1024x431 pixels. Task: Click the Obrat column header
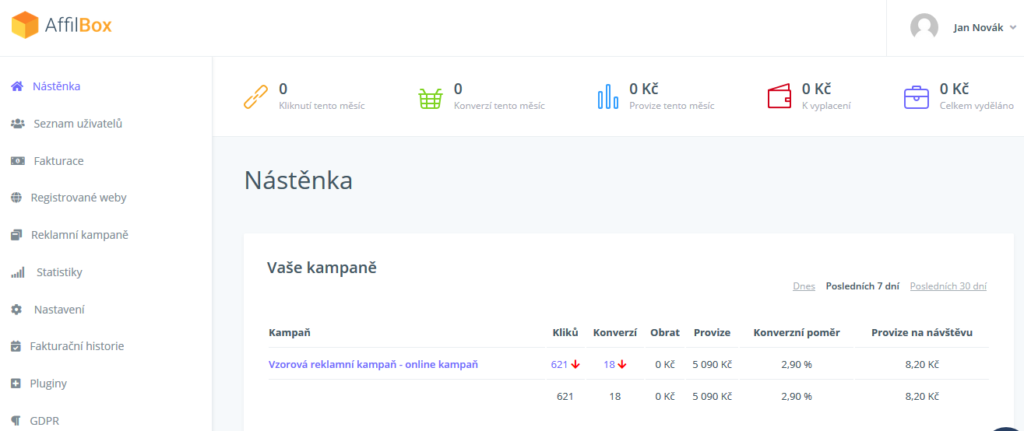pos(665,333)
